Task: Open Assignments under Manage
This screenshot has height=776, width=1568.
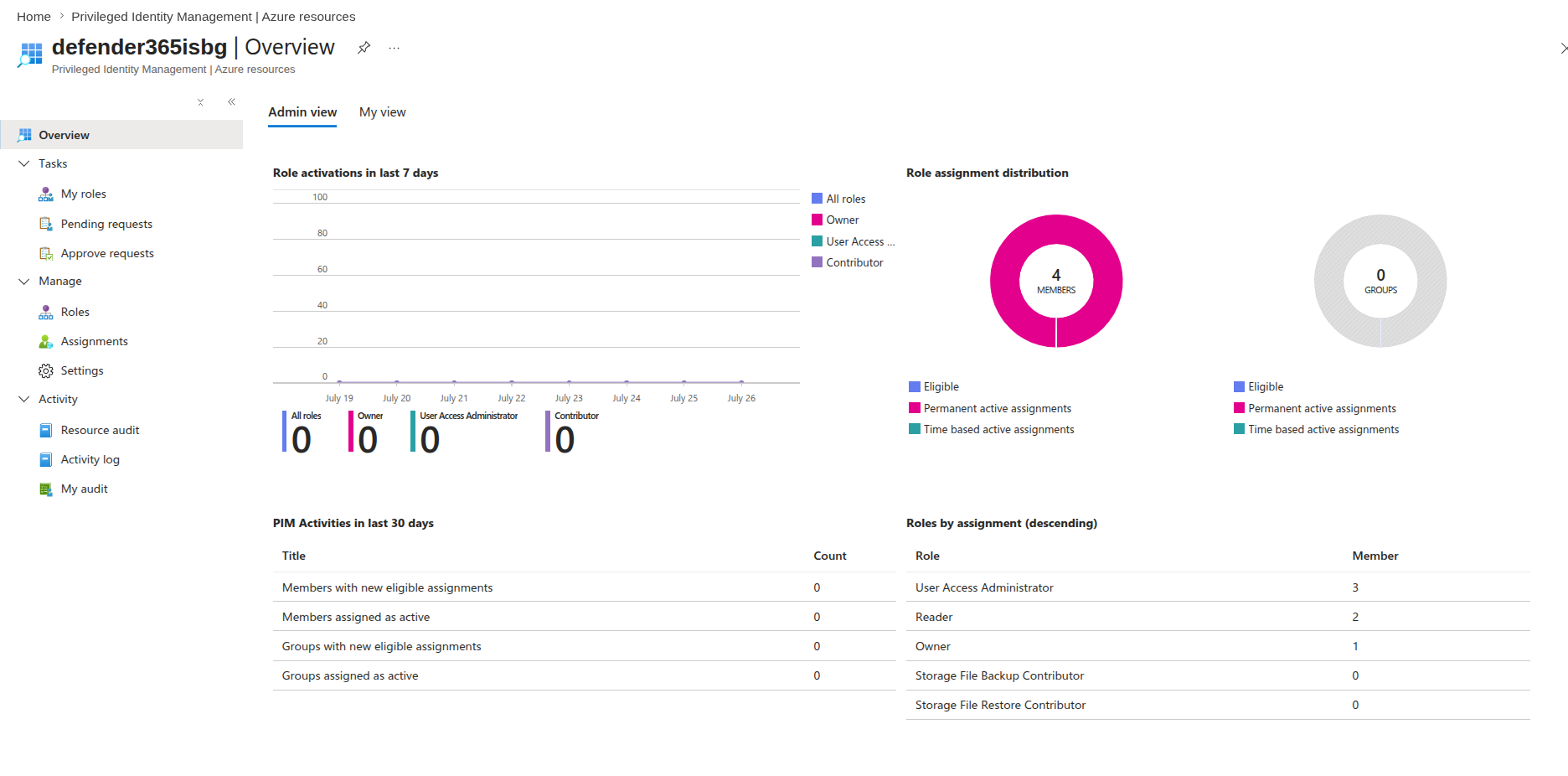Action: [95, 341]
